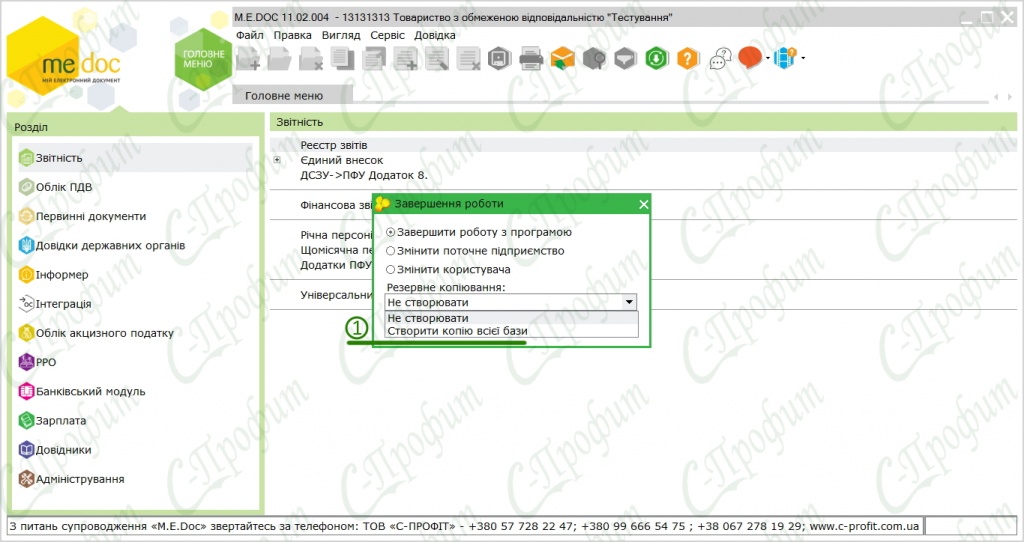The height and width of the screenshot is (542, 1024).
Task: Open the Правка menu
Action: pyautogui.click(x=293, y=35)
